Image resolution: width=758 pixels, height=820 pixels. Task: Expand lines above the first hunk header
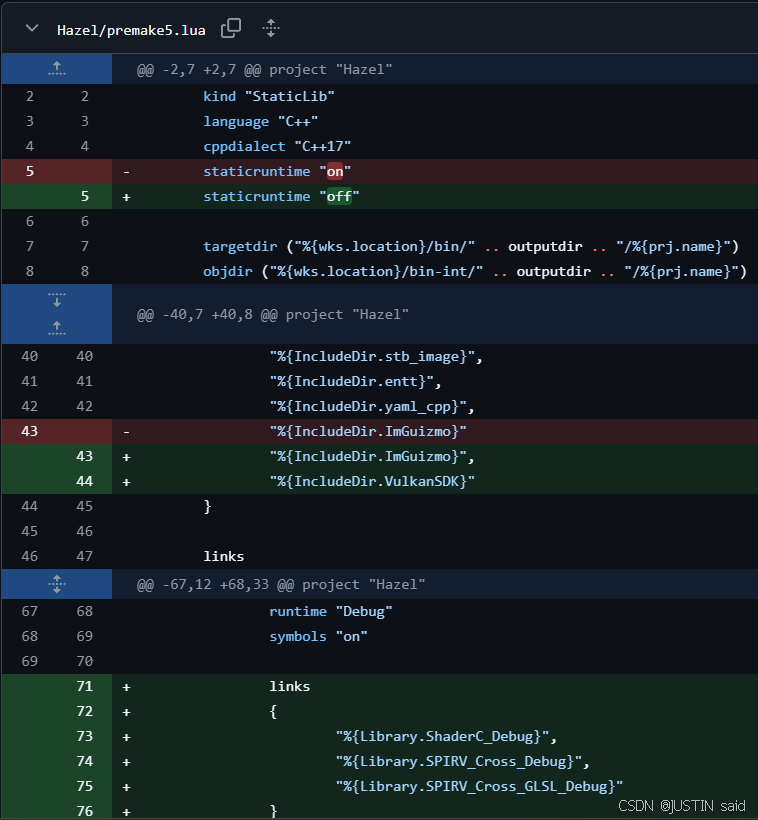pos(57,69)
